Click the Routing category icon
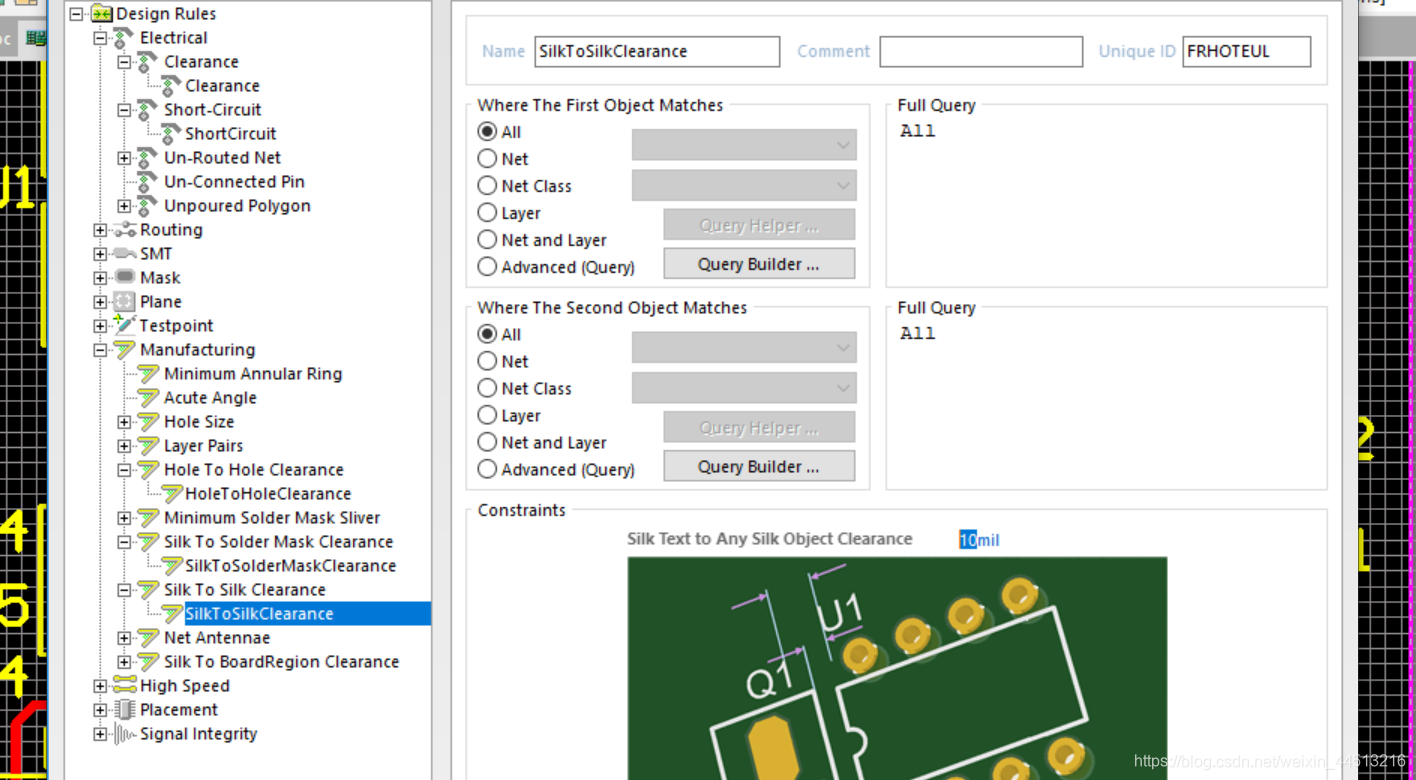This screenshot has height=780, width=1416. point(124,230)
